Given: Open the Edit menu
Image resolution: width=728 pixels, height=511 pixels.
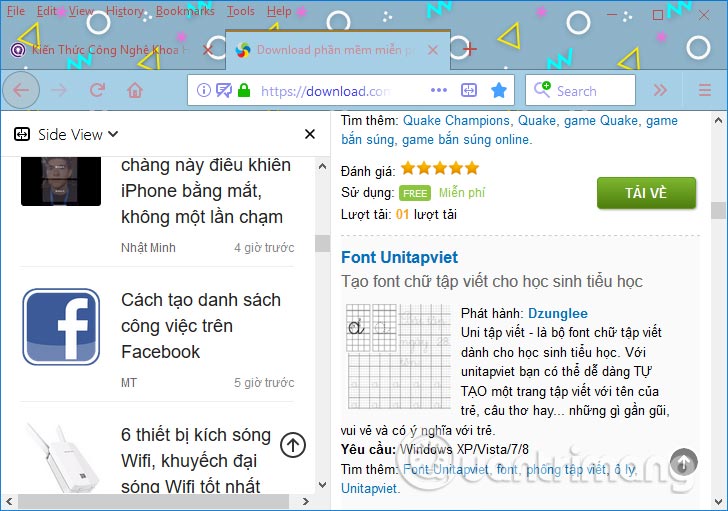Looking at the screenshot, I should pos(46,11).
